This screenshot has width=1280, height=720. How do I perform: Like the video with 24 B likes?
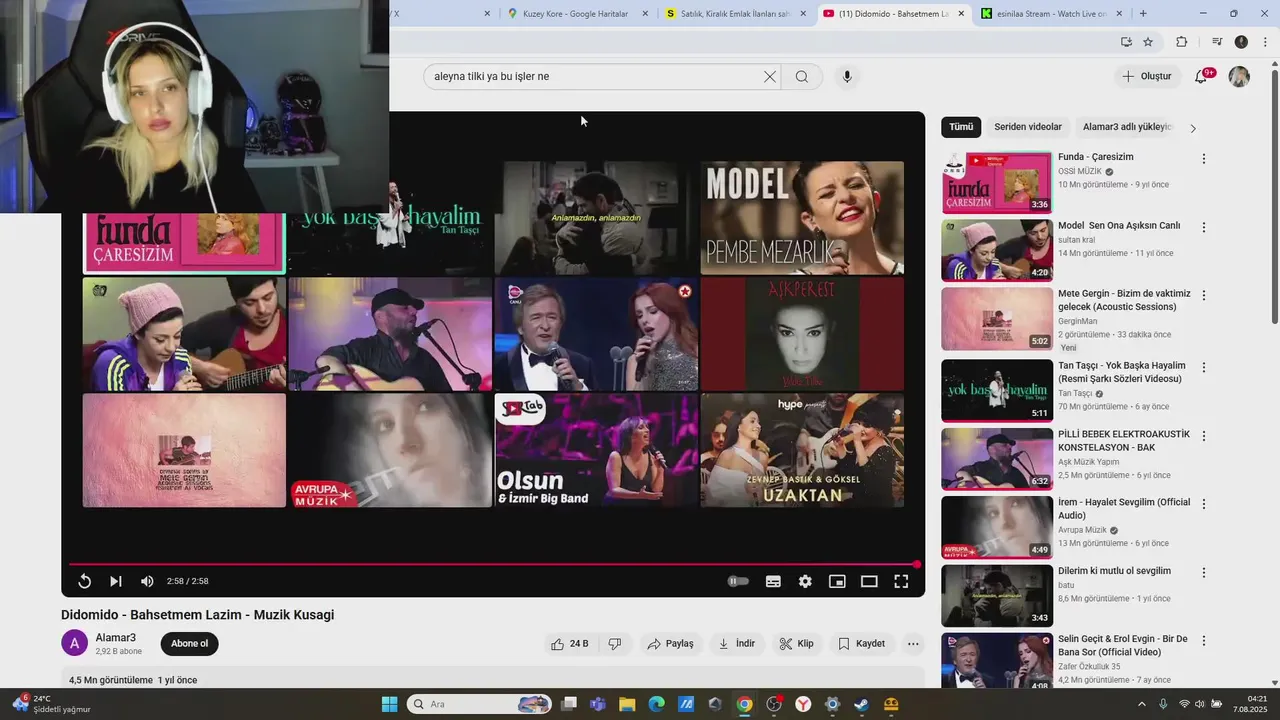tap(570, 644)
